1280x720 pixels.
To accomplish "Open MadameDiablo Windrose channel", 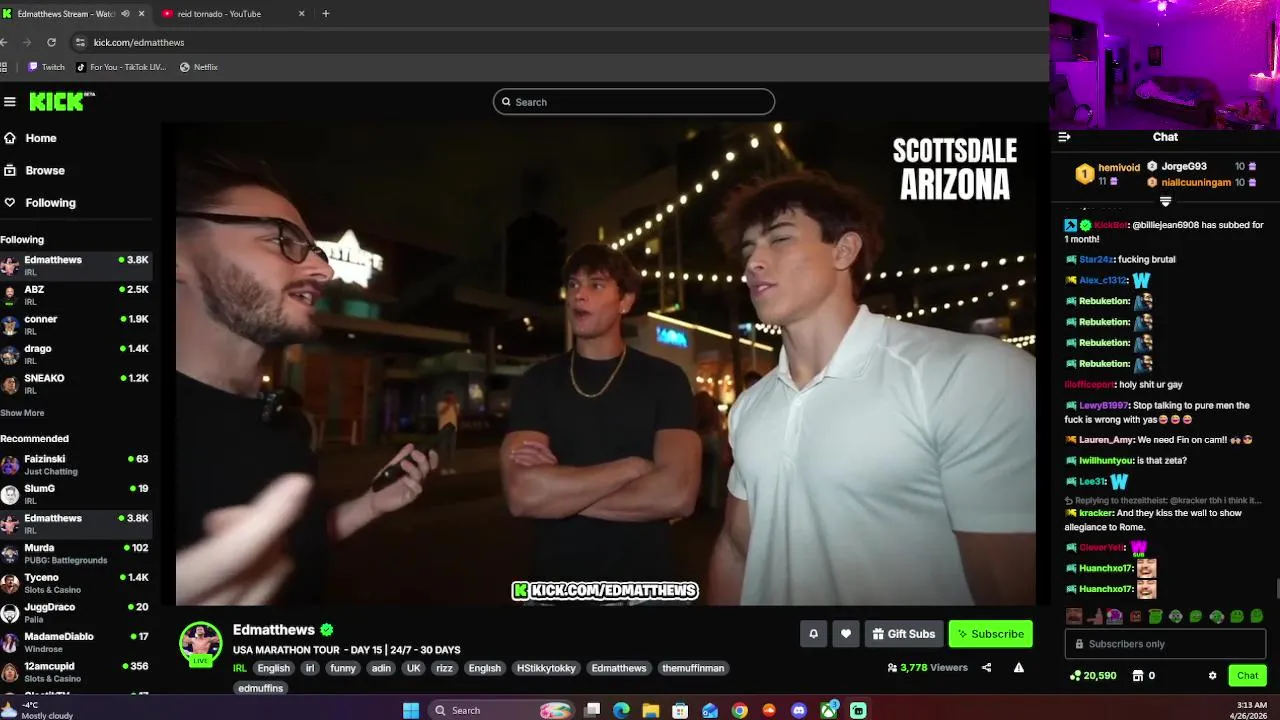I will pos(76,642).
